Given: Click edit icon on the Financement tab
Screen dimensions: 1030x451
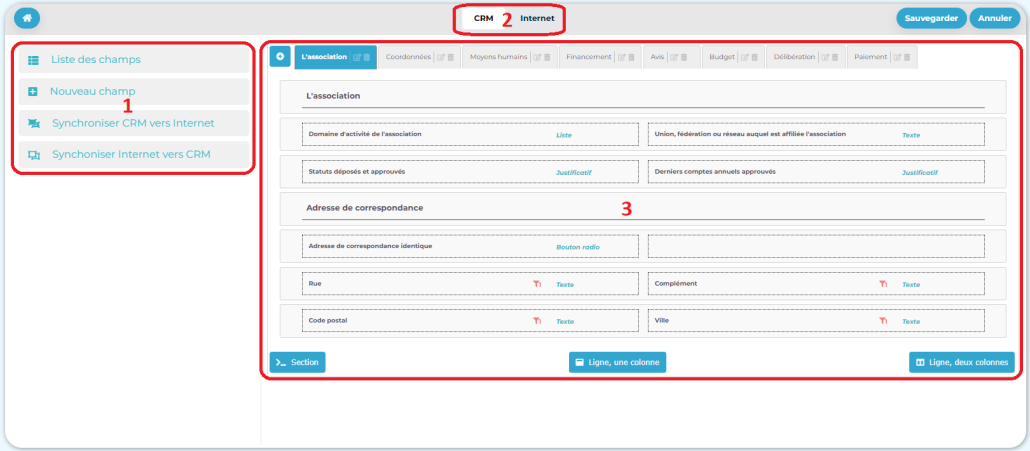Looking at the screenshot, I should point(620,58).
